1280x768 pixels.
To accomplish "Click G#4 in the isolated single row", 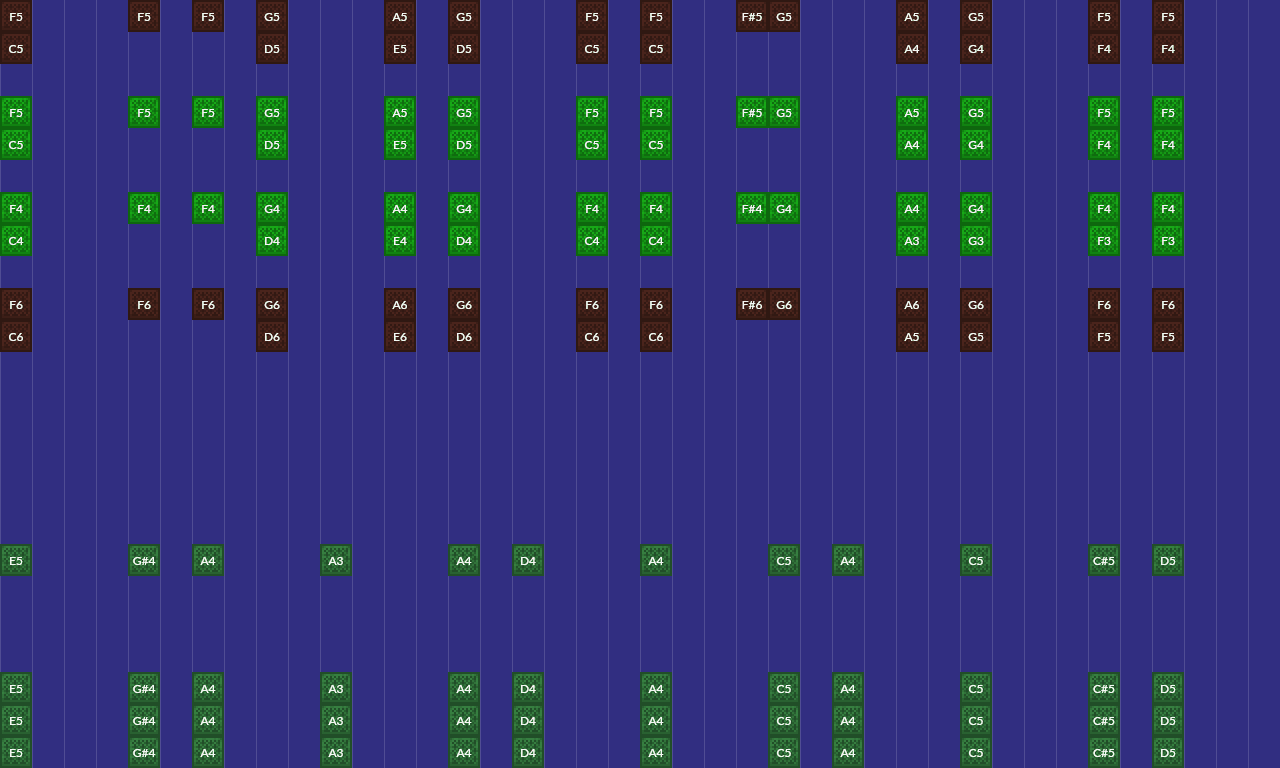I will point(144,560).
